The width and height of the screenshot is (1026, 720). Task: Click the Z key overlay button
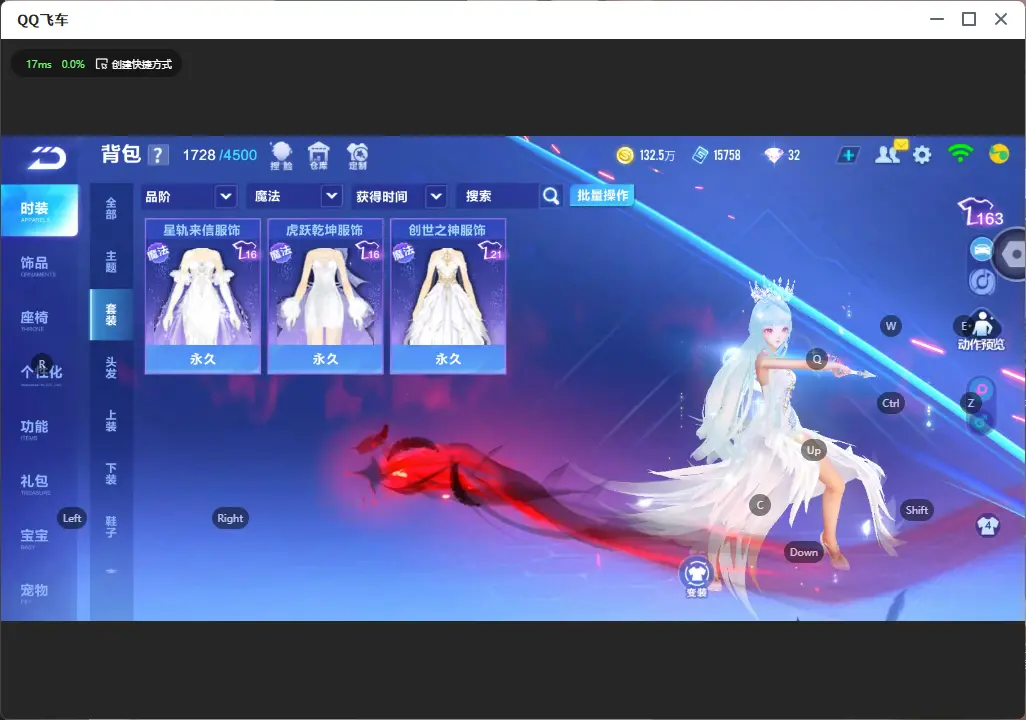coord(971,403)
